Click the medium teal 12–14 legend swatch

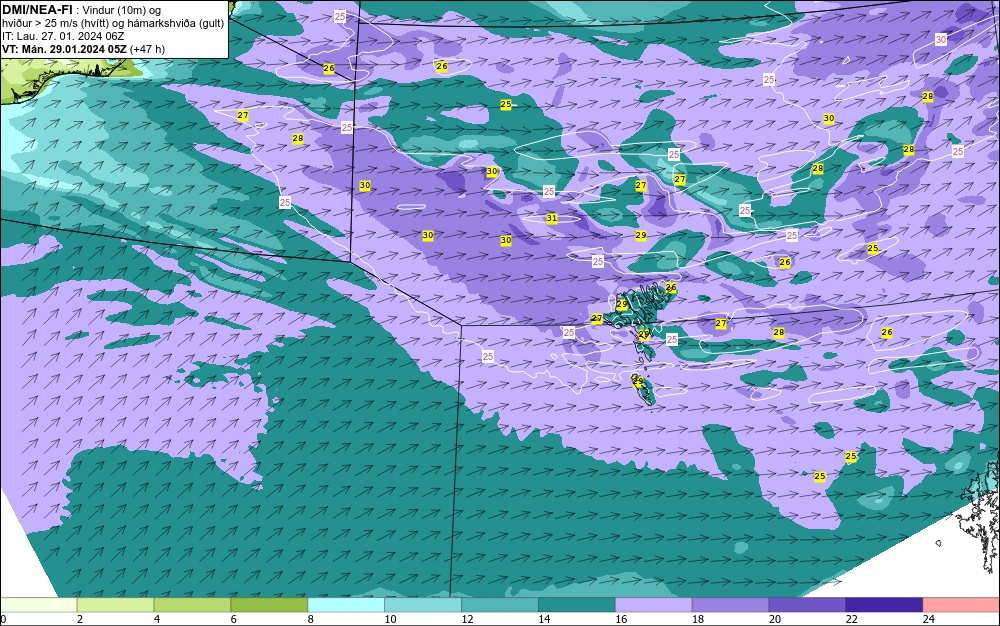500,605
